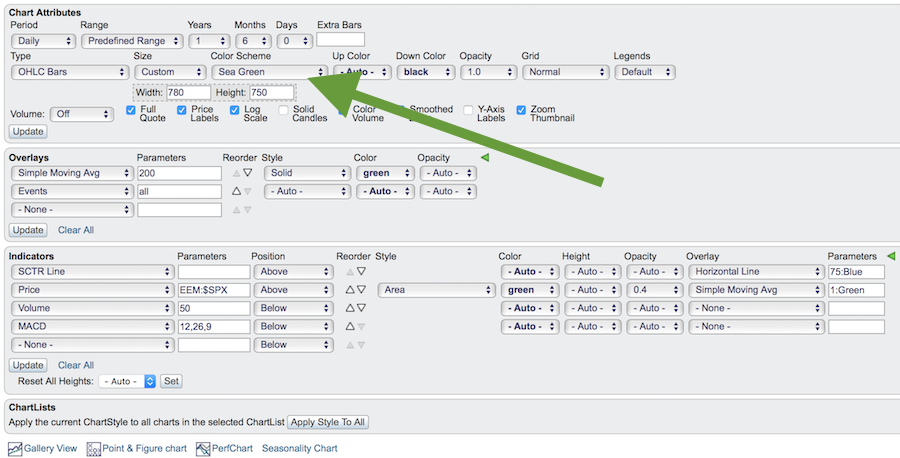Toggle the Zoom Thumbnail checkbox

pyautogui.click(x=521, y=110)
